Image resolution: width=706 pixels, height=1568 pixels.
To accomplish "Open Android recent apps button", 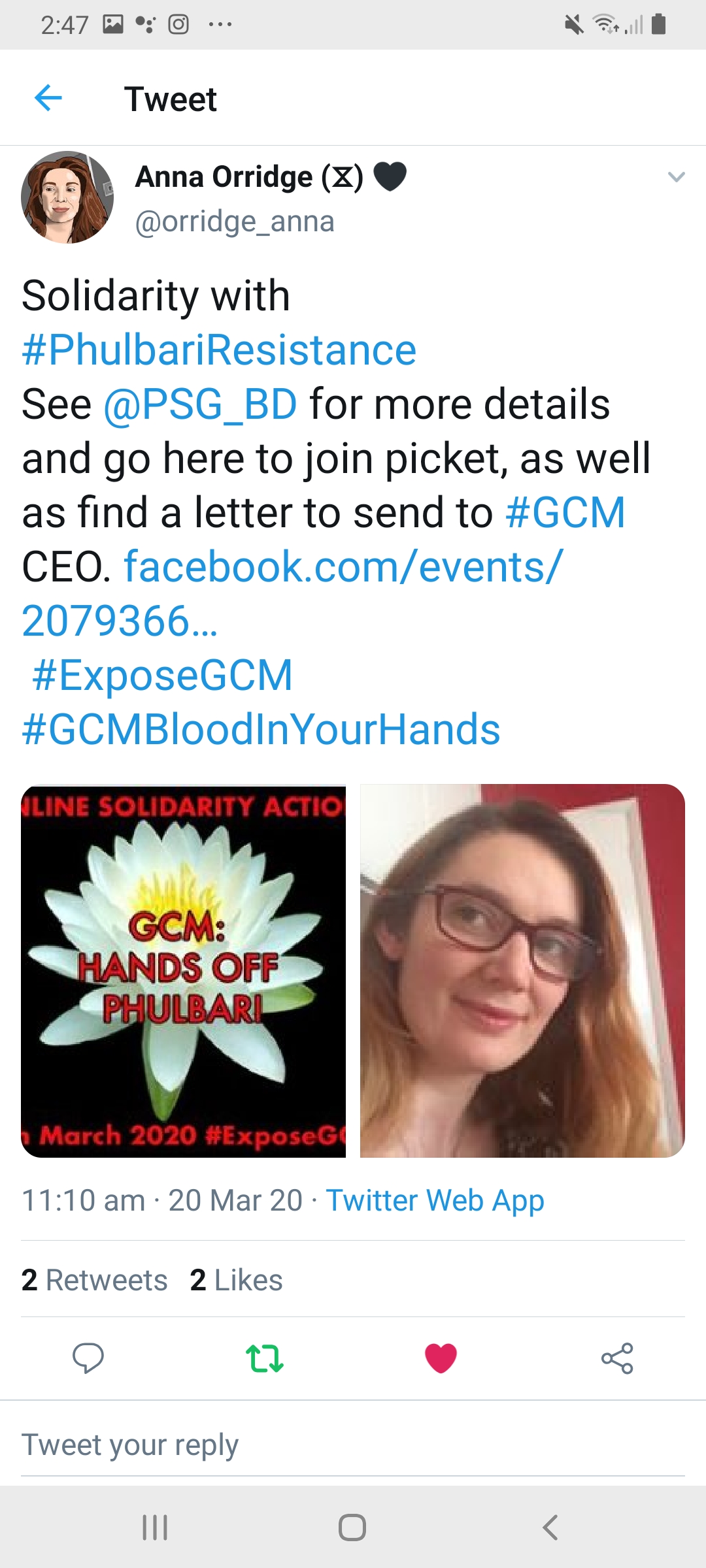I will coord(155,1527).
